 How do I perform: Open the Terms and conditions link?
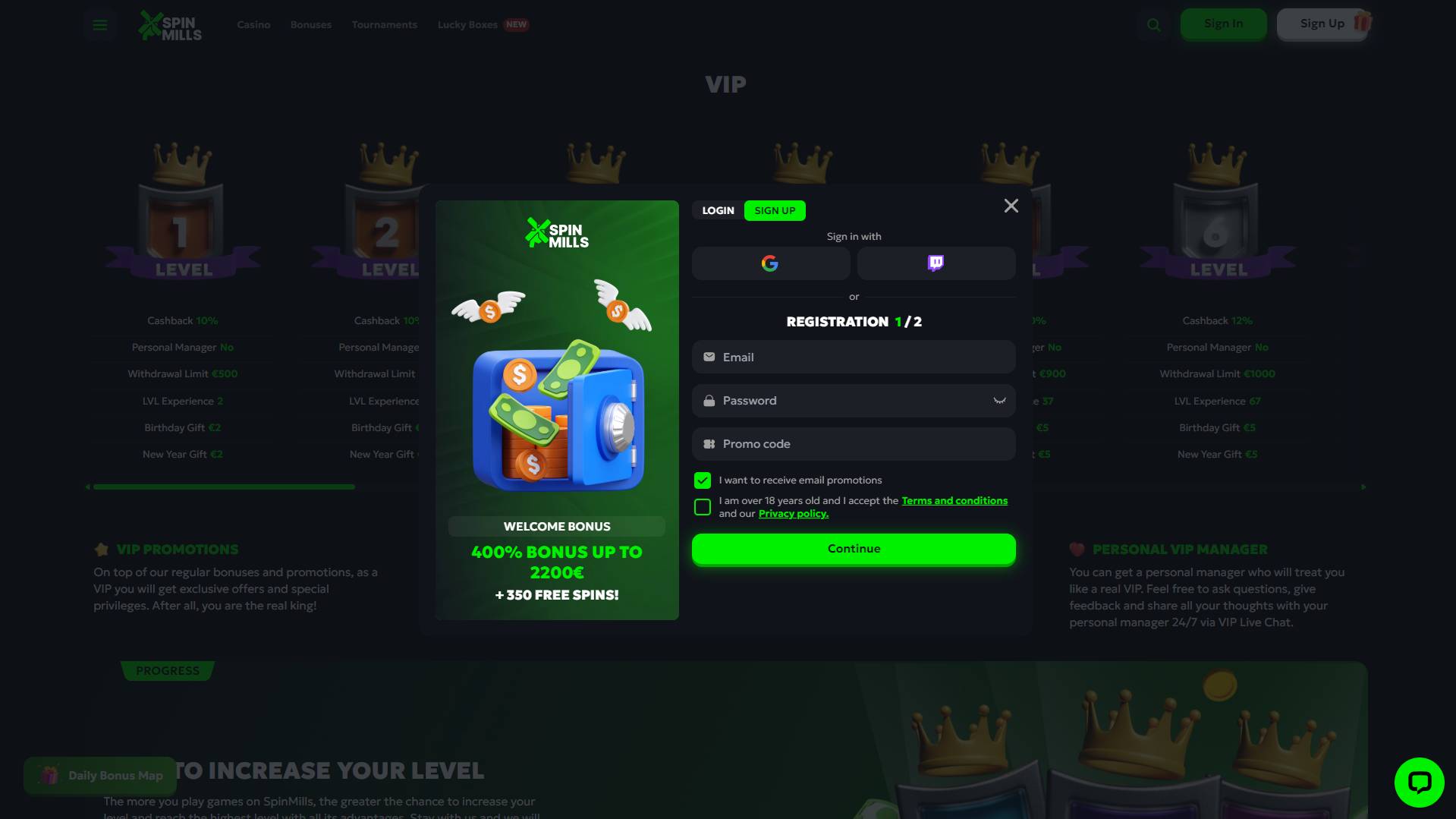(x=954, y=501)
